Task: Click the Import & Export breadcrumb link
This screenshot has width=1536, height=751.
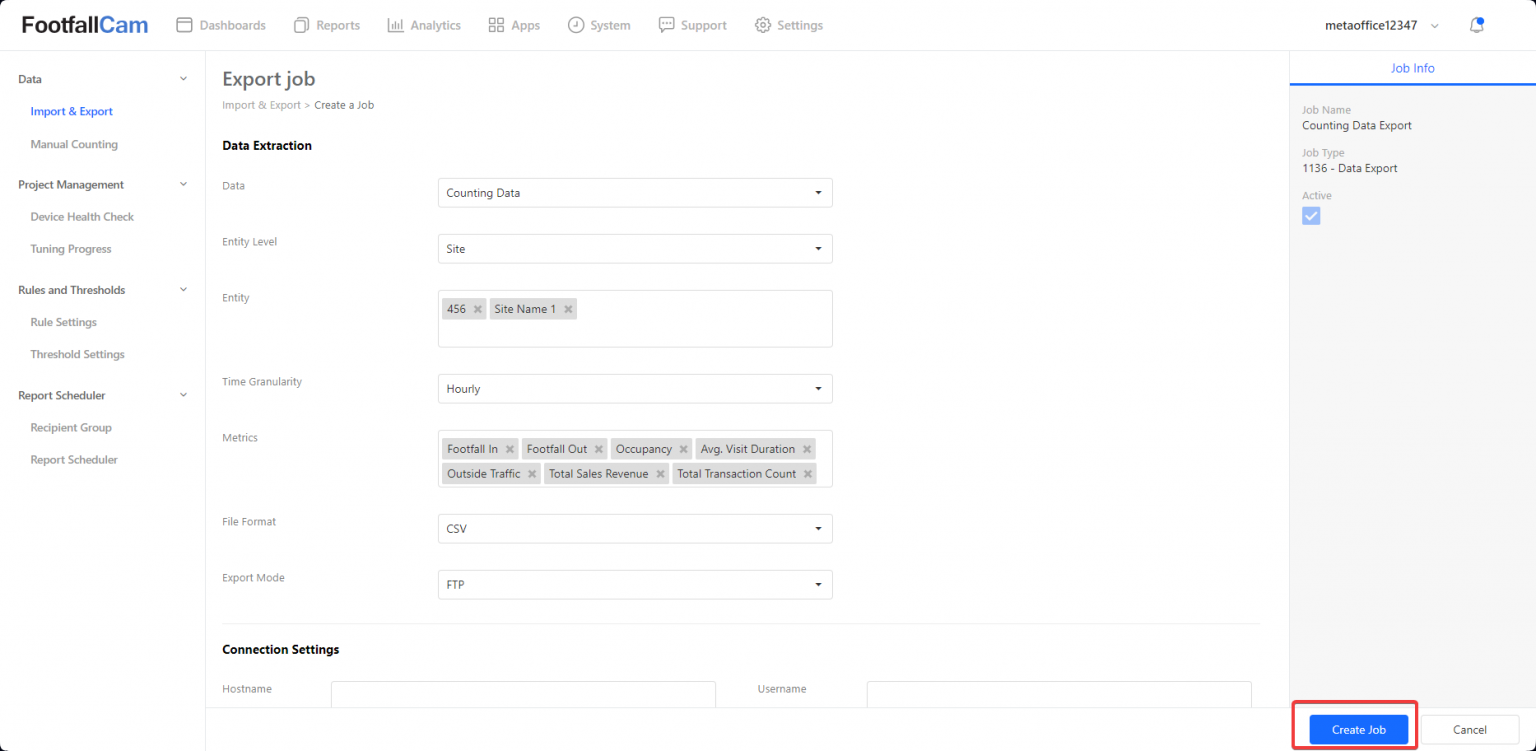Action: click(260, 104)
